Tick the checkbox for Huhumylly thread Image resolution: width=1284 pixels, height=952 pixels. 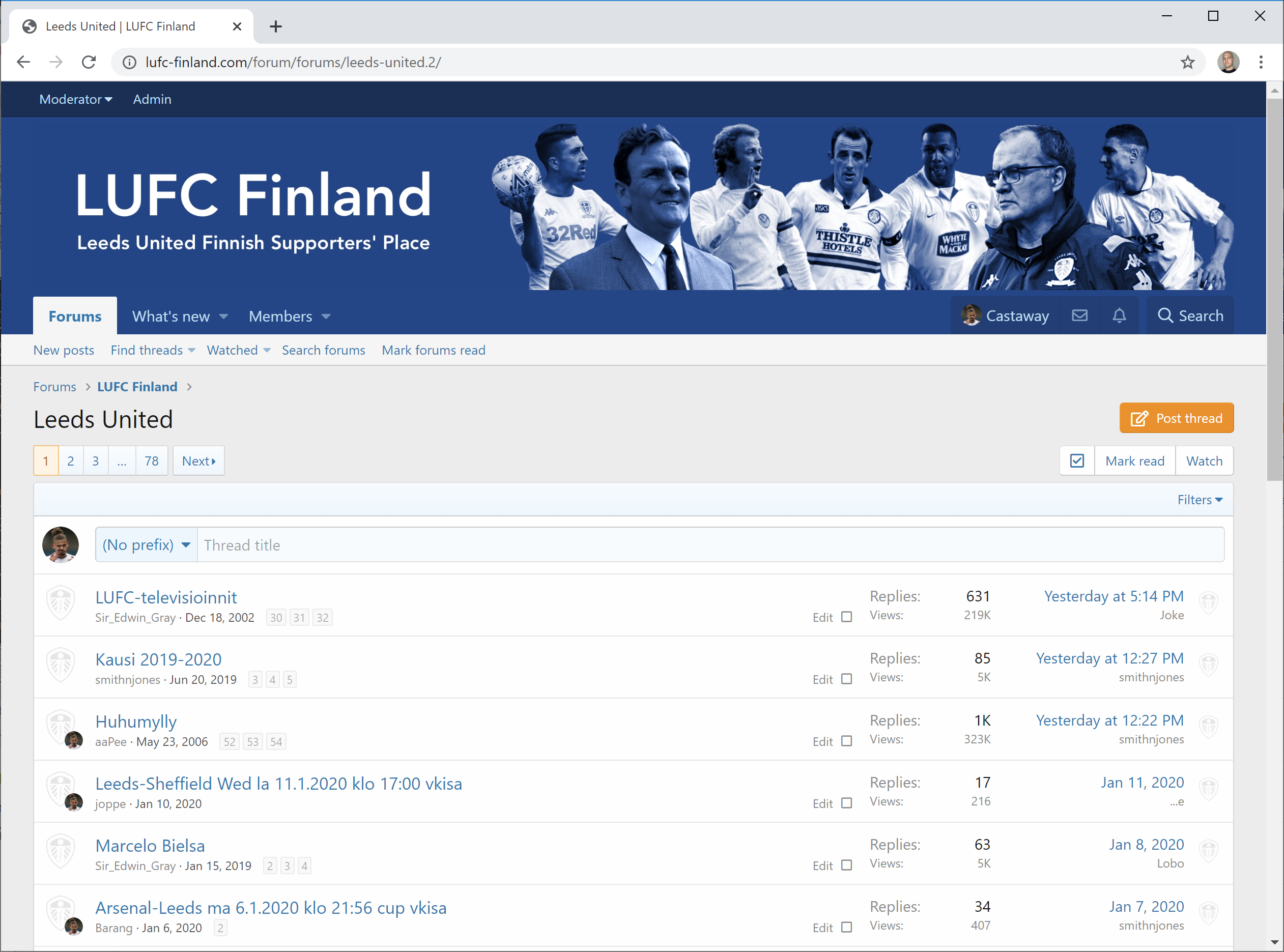coord(846,741)
